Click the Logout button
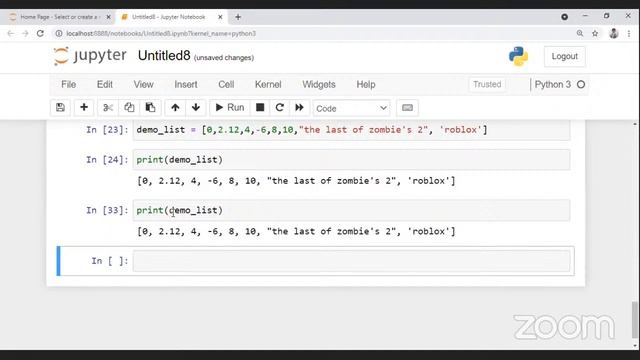 (x=564, y=56)
